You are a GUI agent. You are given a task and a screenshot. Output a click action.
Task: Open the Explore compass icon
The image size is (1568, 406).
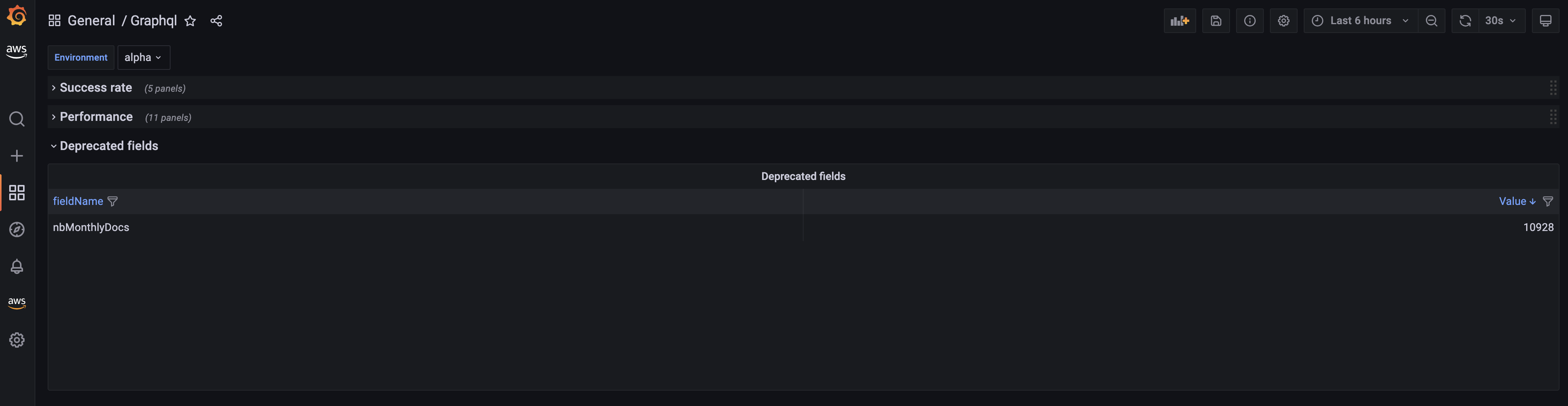[17, 229]
